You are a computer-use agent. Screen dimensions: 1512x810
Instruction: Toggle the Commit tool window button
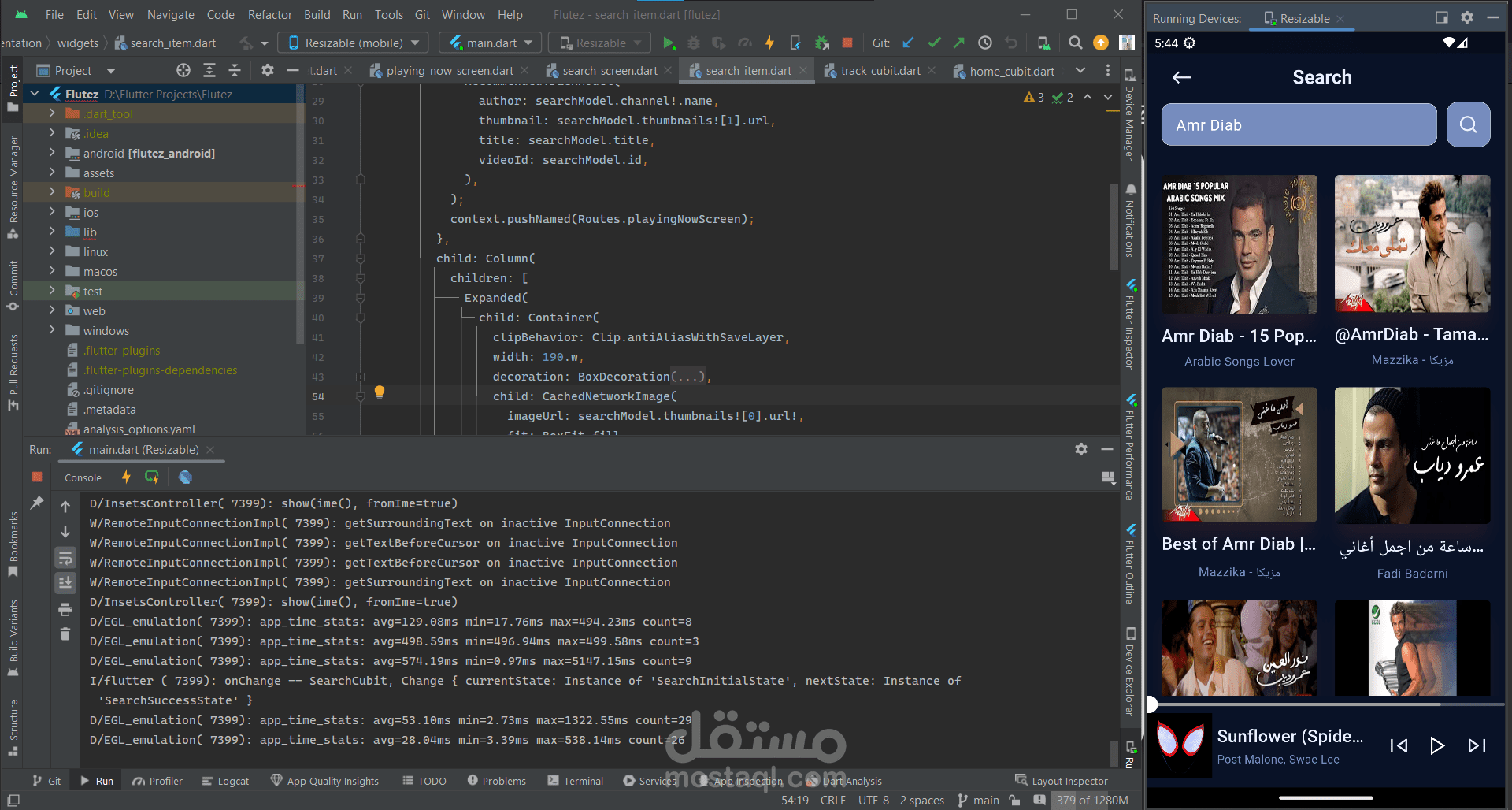tap(13, 285)
